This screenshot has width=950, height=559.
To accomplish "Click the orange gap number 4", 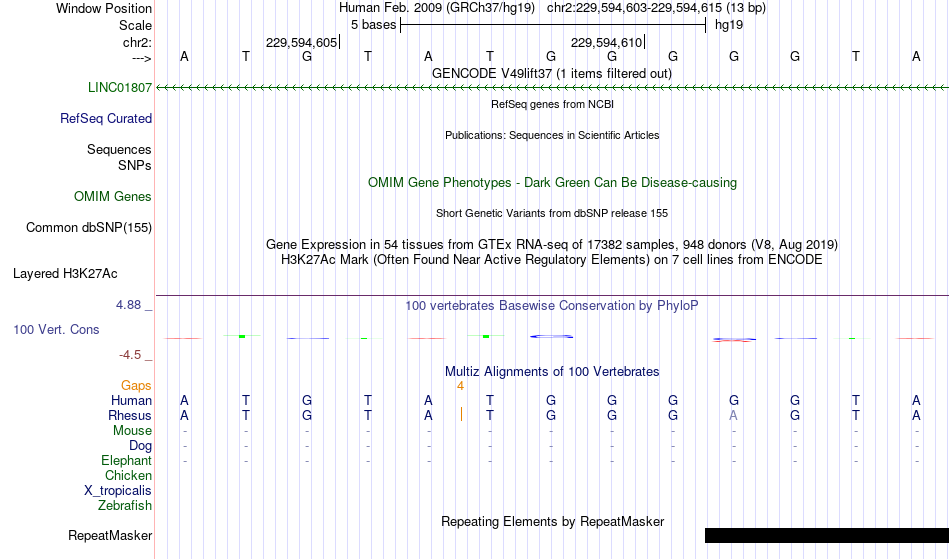I will pos(460,386).
